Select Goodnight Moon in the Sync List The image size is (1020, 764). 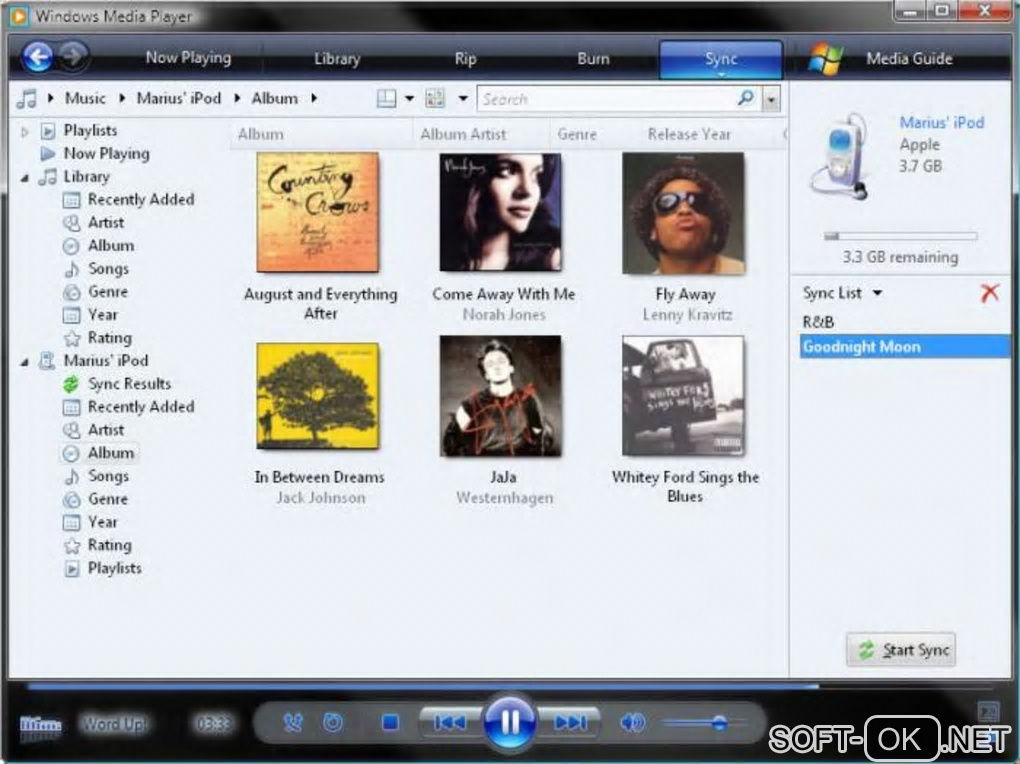click(904, 347)
